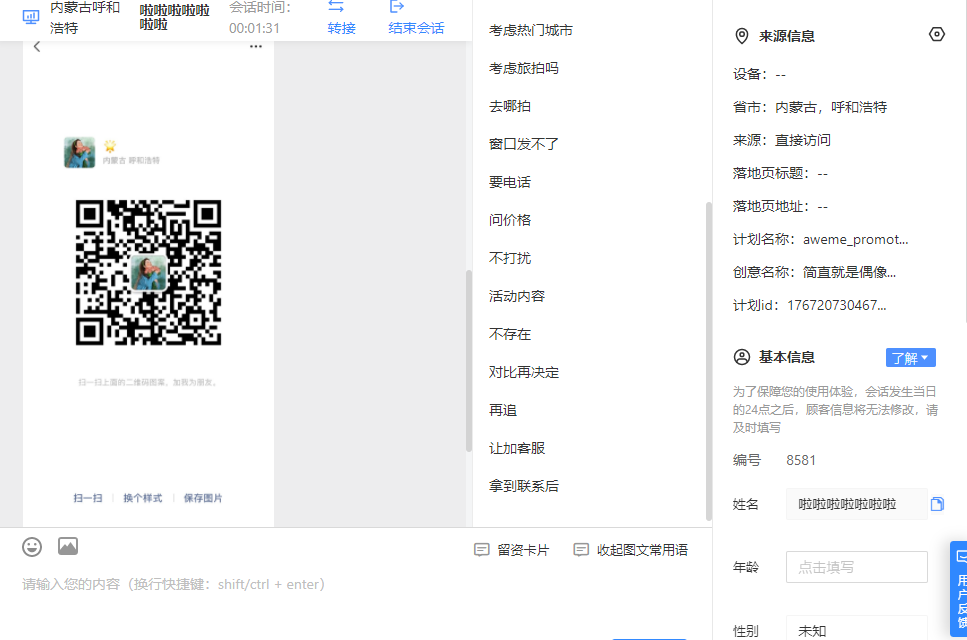967x640 pixels.
Task: Select quick phrase 去哪拍
Action: (510, 106)
